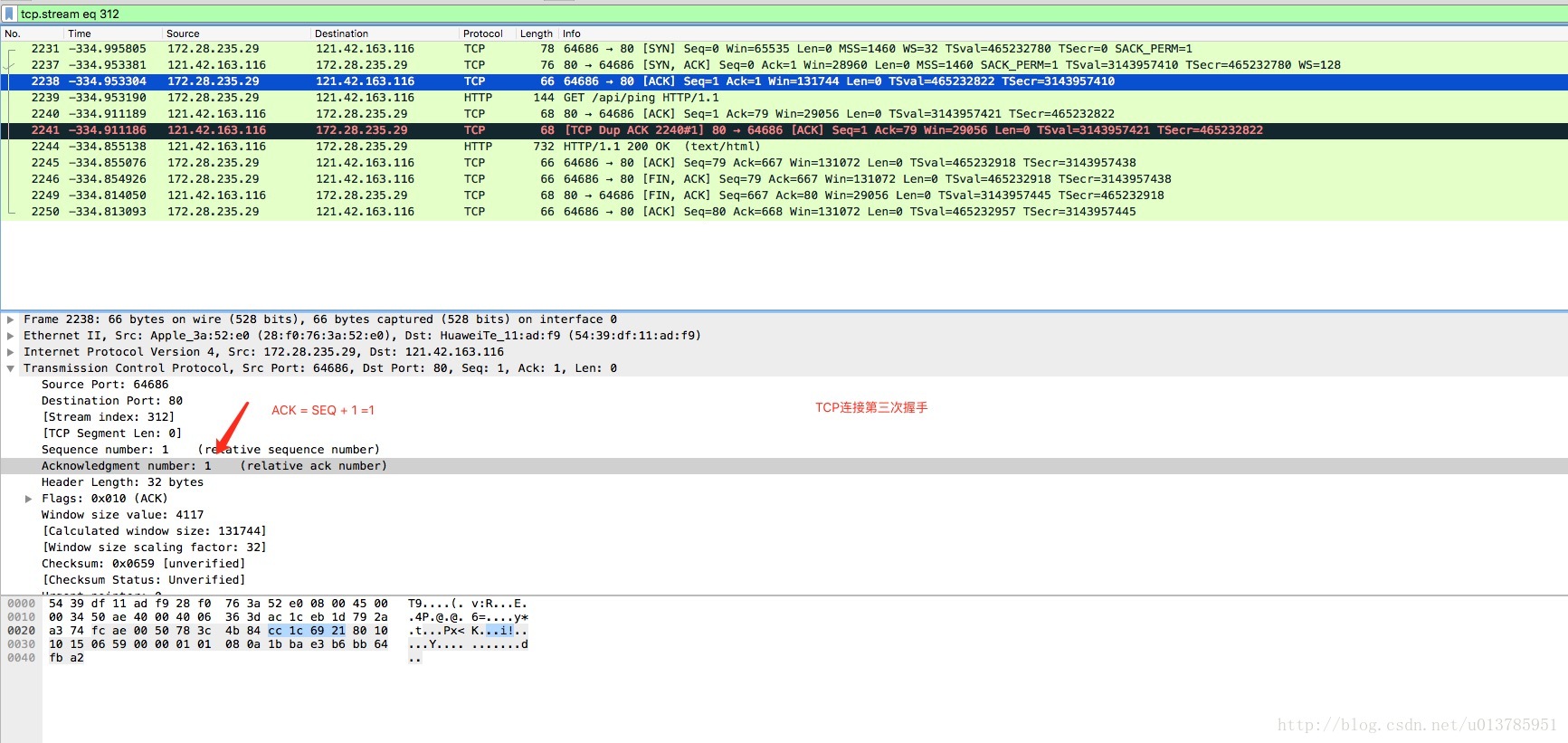The image size is (1568, 743).
Task: Click hex offset row 0000
Action: [x=21, y=604]
